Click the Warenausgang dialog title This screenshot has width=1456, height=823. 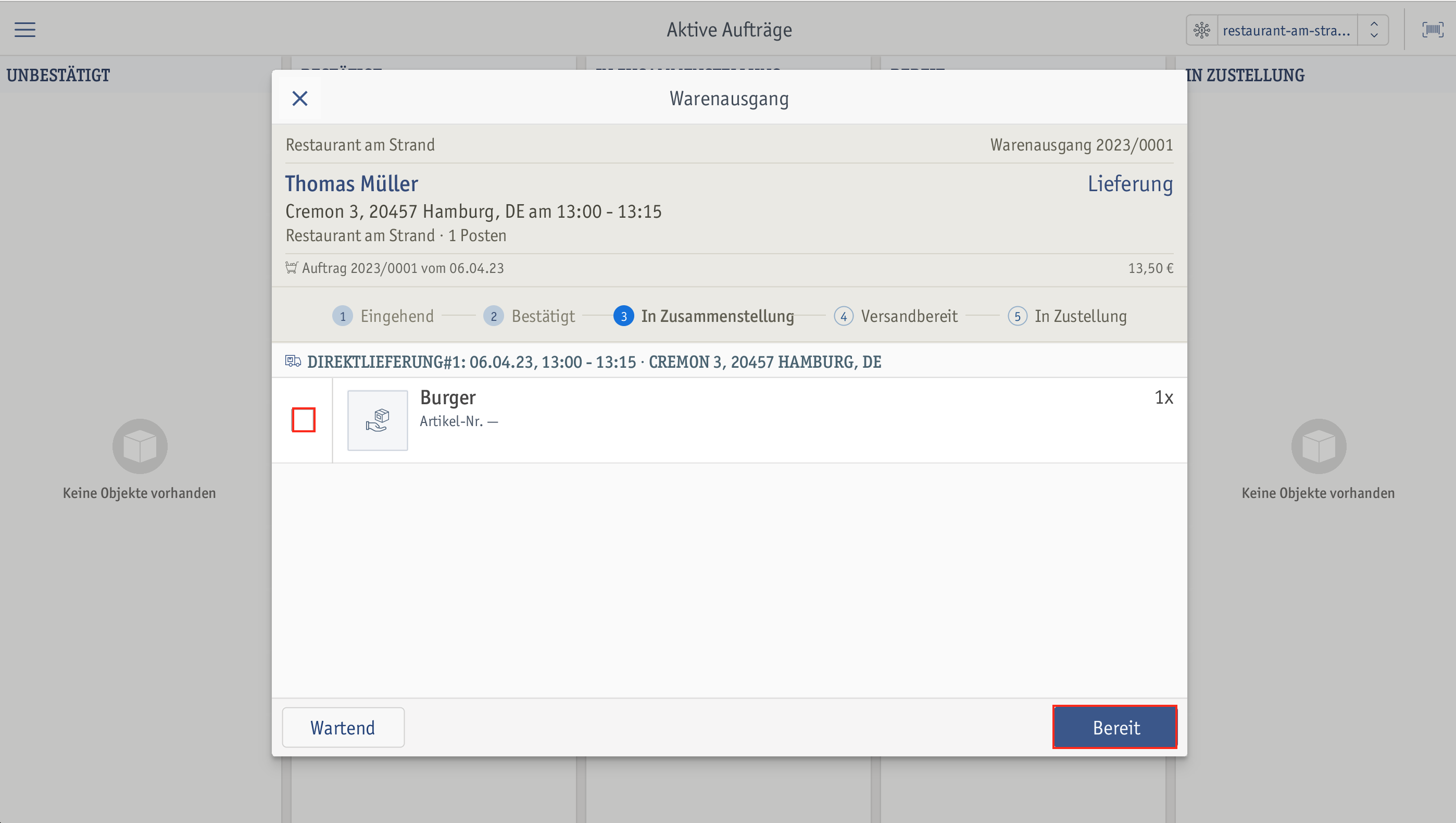click(729, 98)
